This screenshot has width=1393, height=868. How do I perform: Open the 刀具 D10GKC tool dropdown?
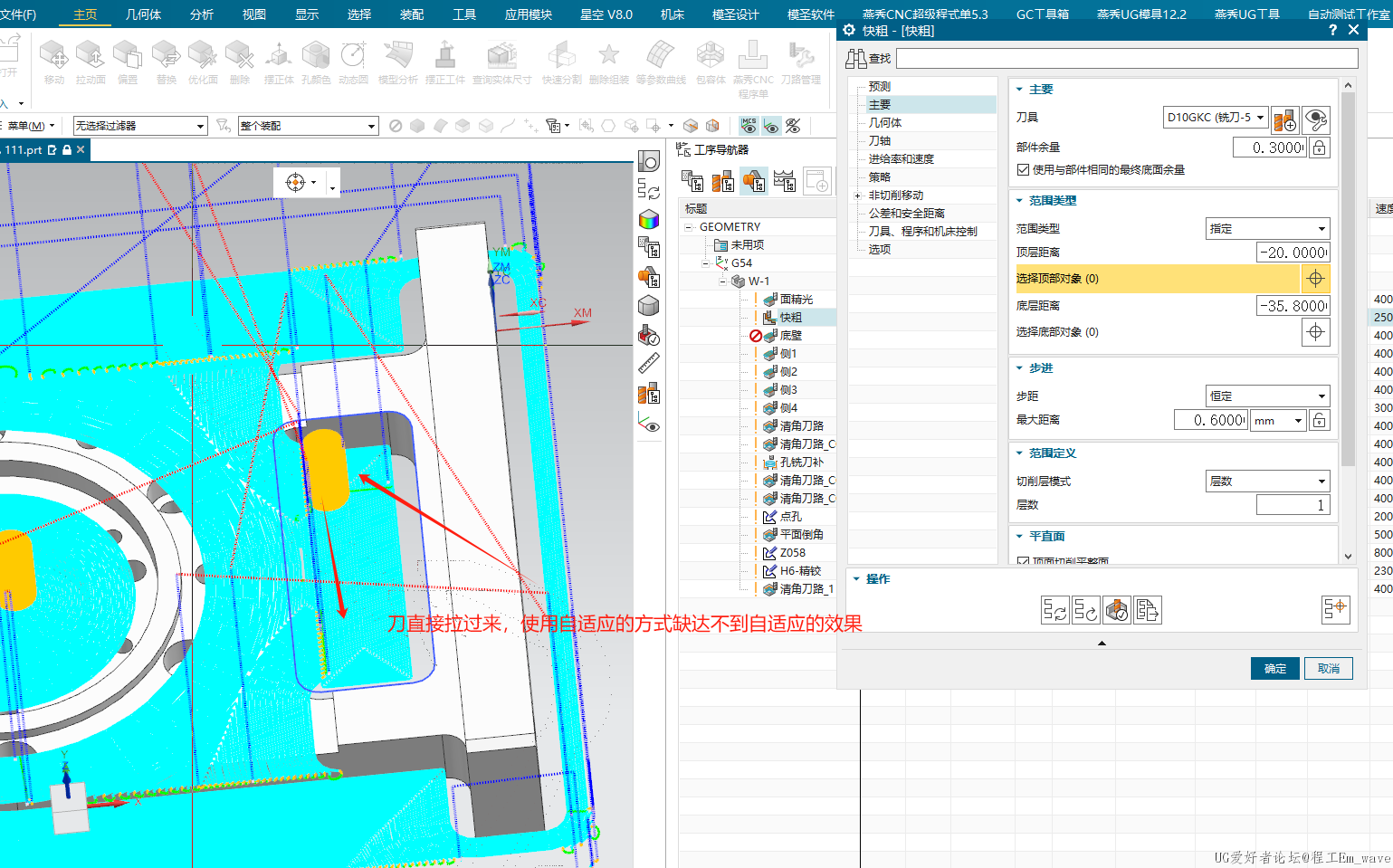point(1215,118)
